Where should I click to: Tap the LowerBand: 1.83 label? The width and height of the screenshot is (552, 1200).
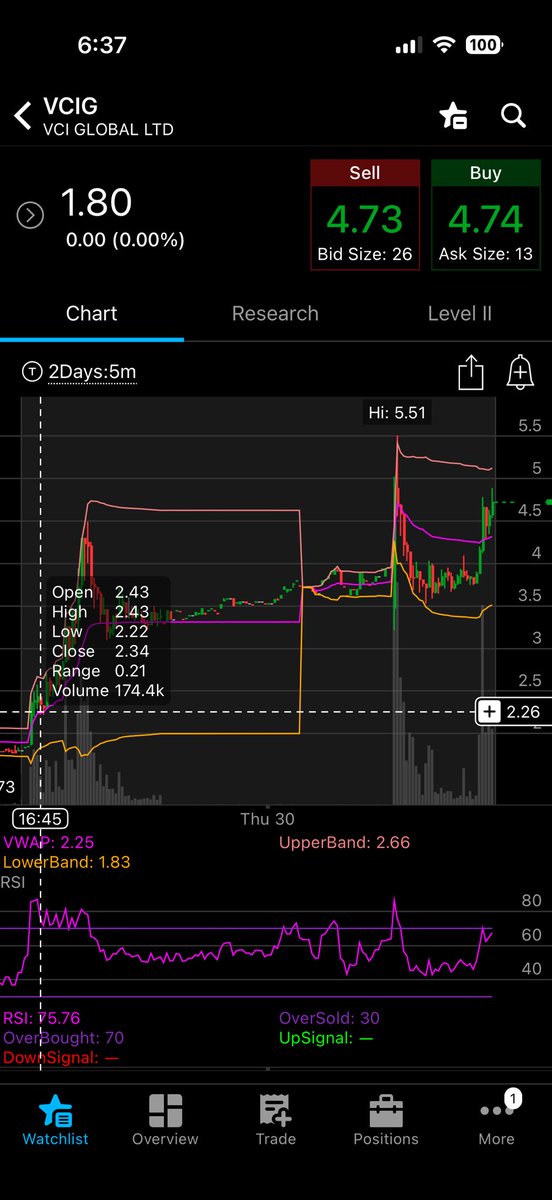[67, 862]
